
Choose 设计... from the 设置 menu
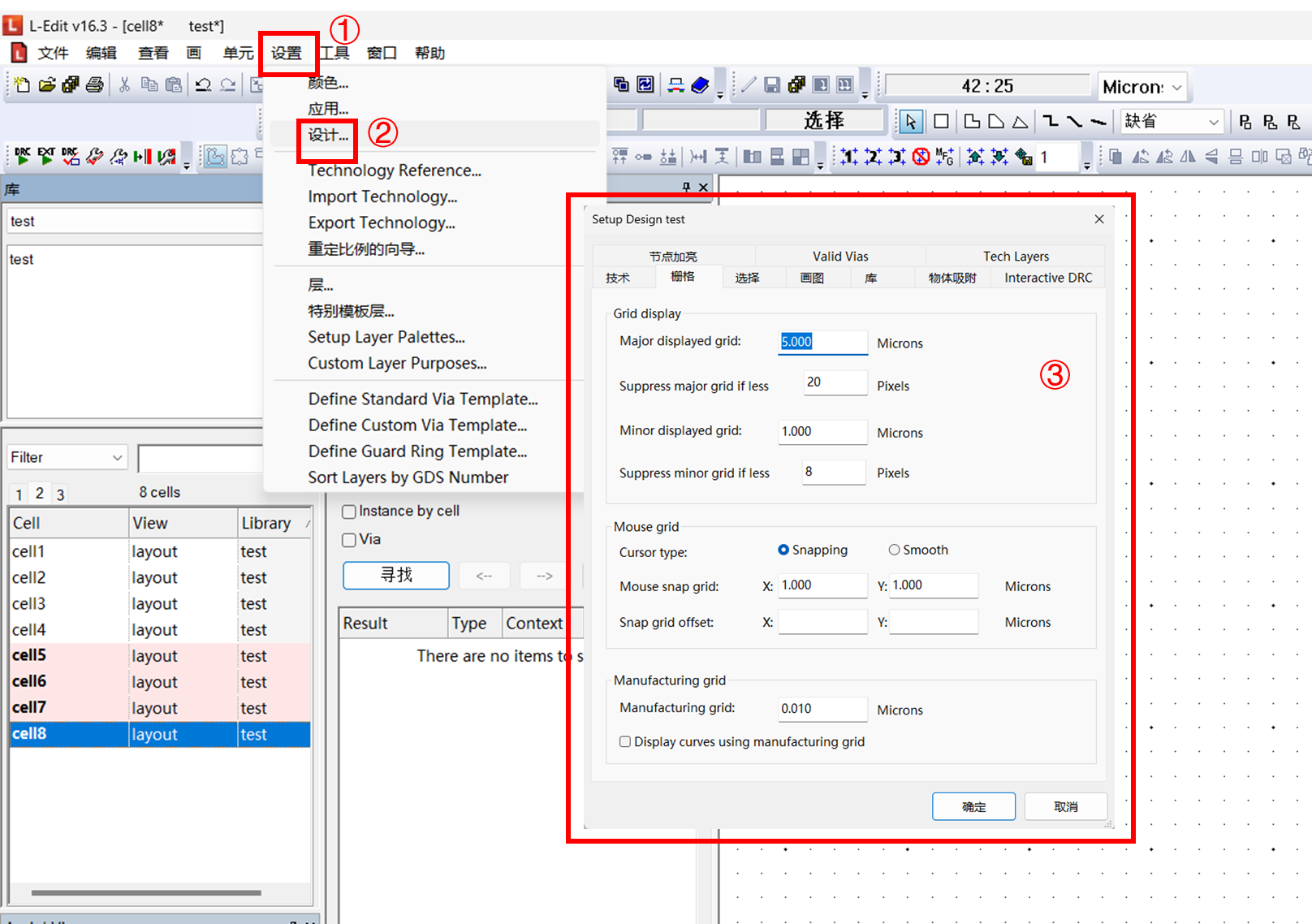(x=328, y=135)
